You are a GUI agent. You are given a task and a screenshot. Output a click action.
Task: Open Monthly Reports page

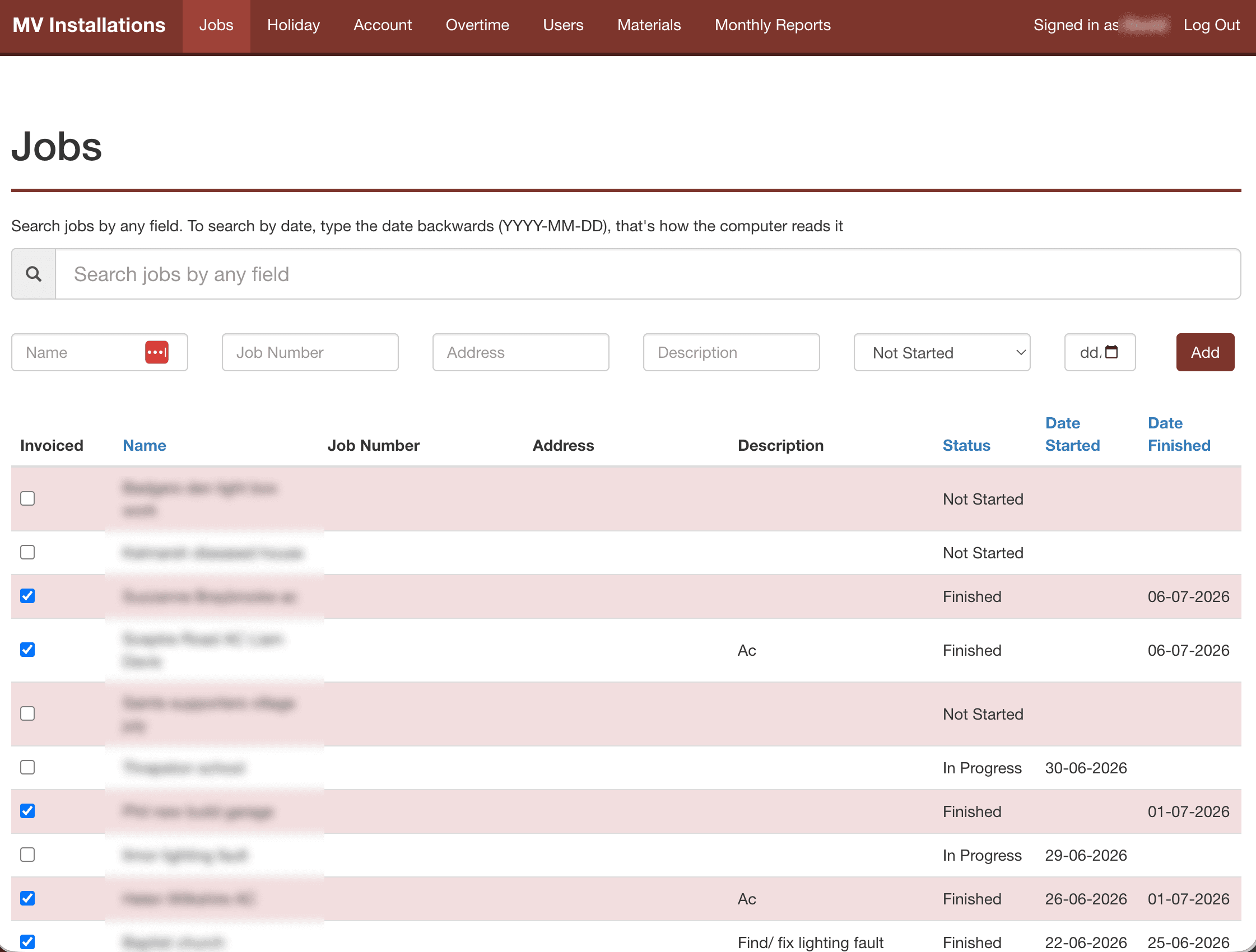(x=772, y=26)
